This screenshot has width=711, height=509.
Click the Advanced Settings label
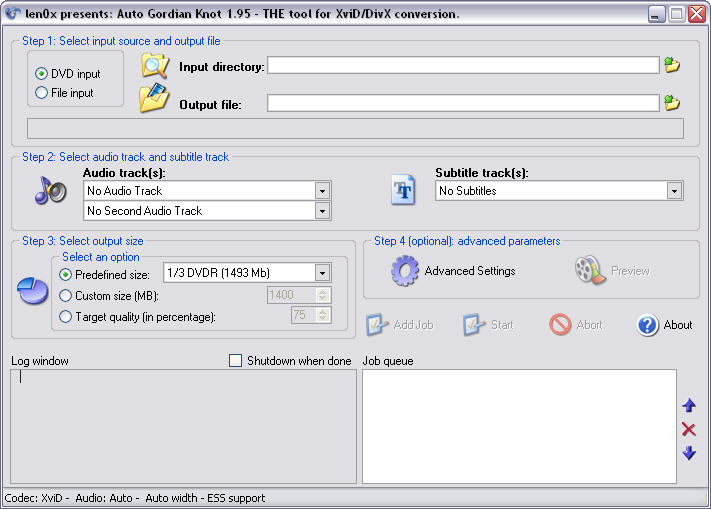[470, 271]
